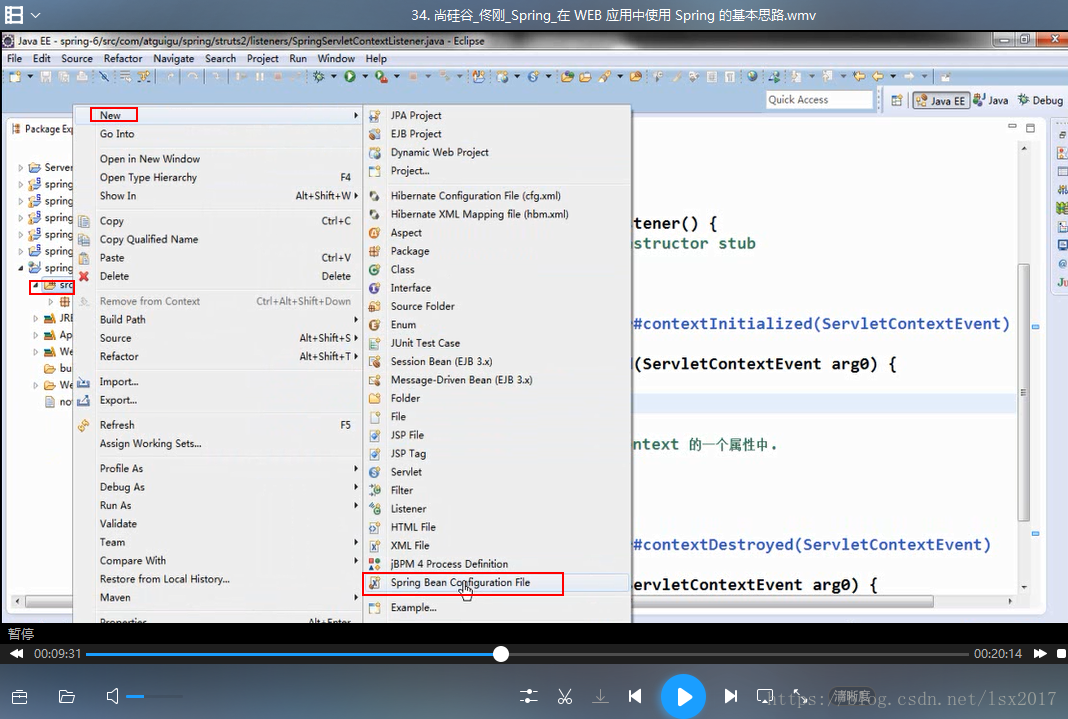1068x719 pixels.
Task: Skip to previous video track
Action: tap(635, 696)
